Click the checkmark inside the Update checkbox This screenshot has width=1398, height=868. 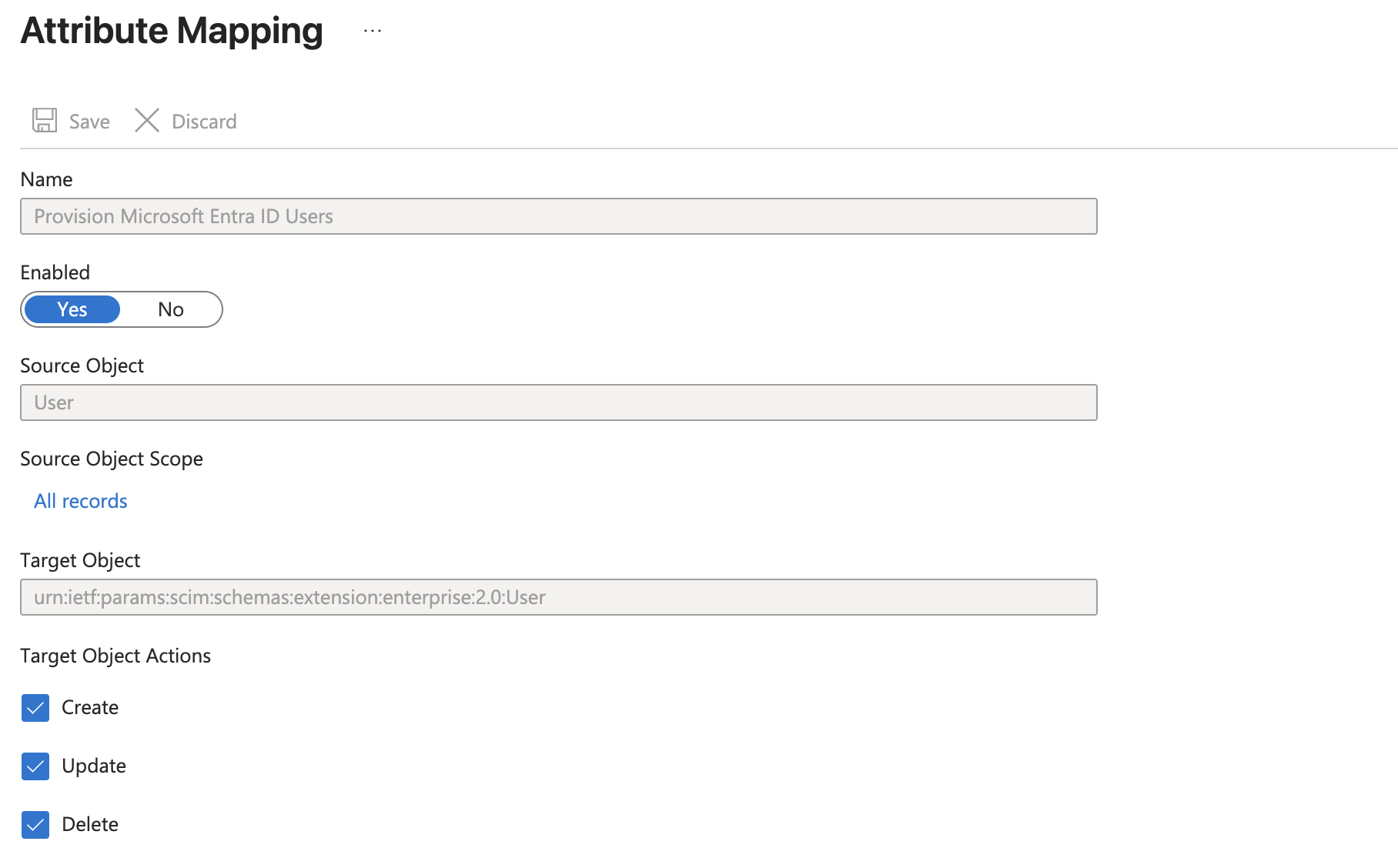pyautogui.click(x=35, y=766)
